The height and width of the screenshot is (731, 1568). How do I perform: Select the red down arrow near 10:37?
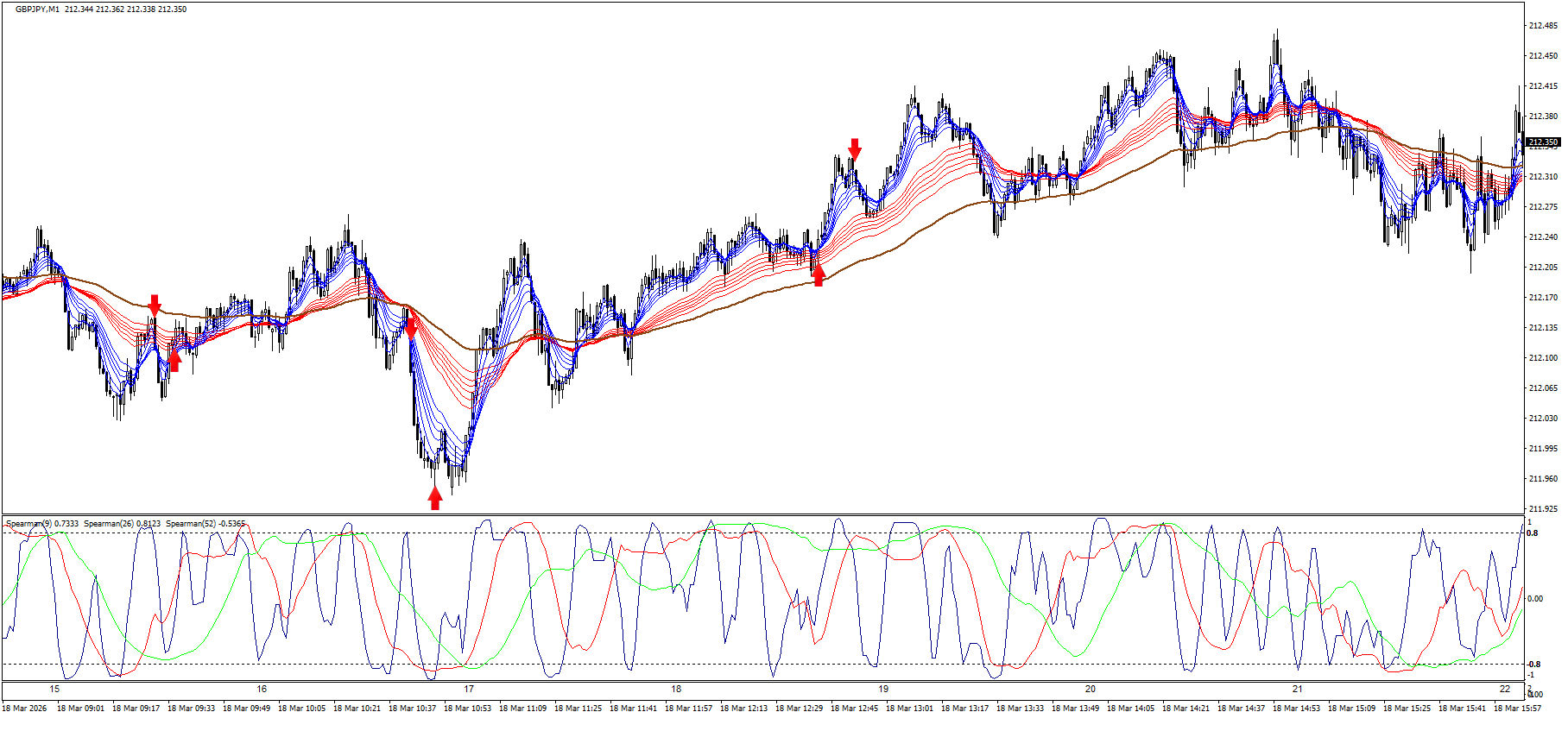click(x=411, y=327)
